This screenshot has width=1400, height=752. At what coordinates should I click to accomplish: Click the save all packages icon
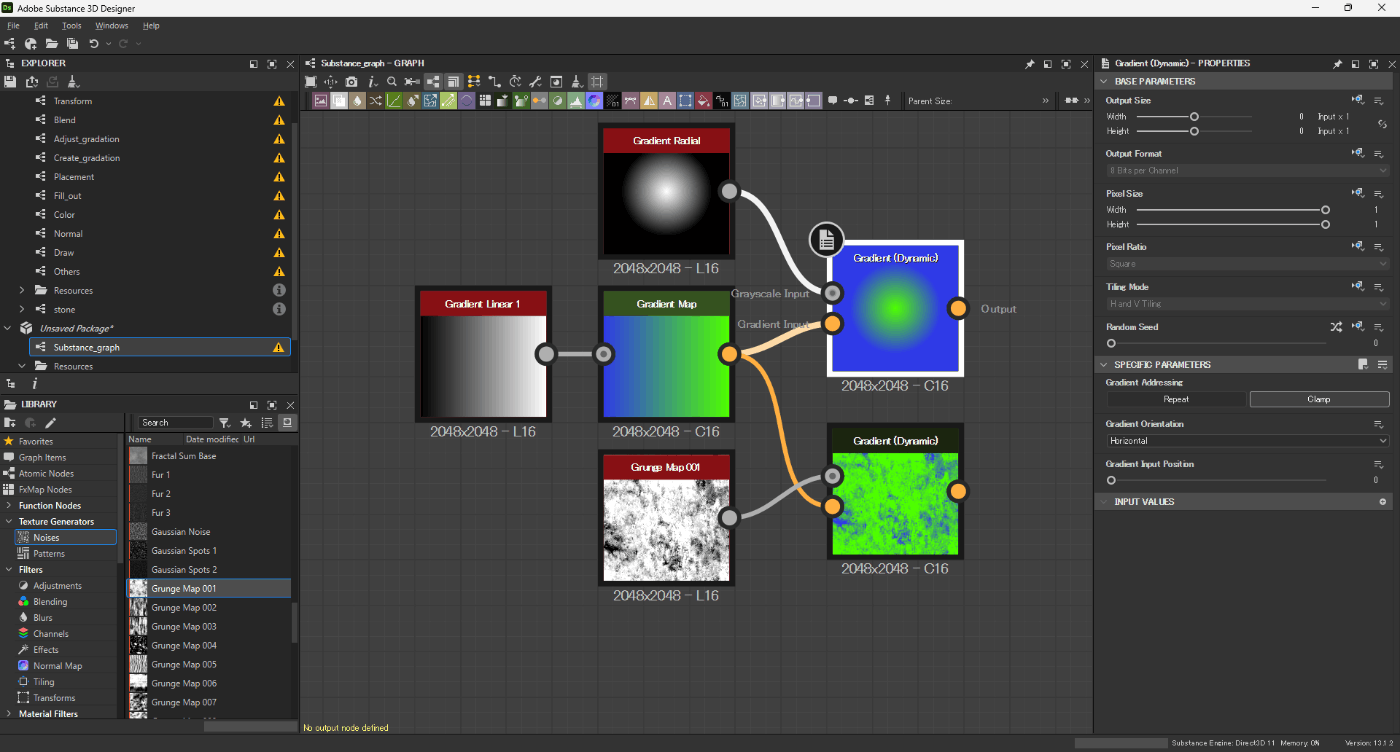(x=72, y=44)
